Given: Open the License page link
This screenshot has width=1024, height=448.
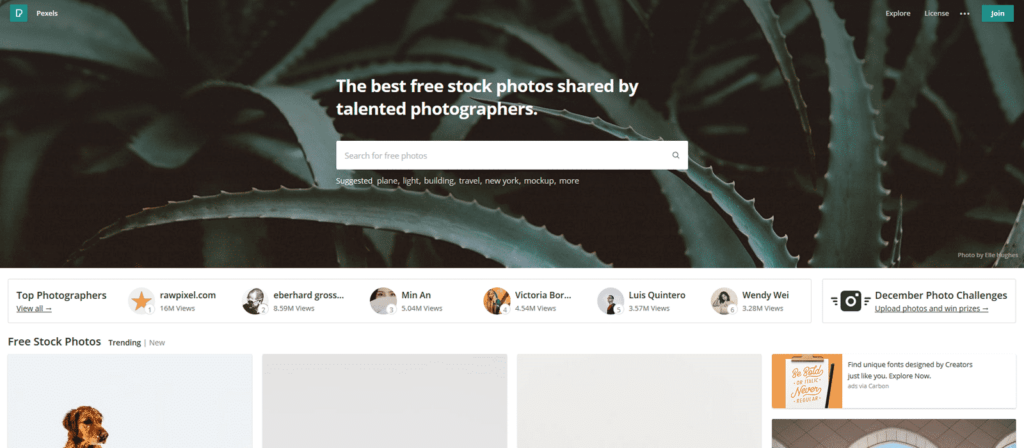Looking at the screenshot, I should pos(936,14).
